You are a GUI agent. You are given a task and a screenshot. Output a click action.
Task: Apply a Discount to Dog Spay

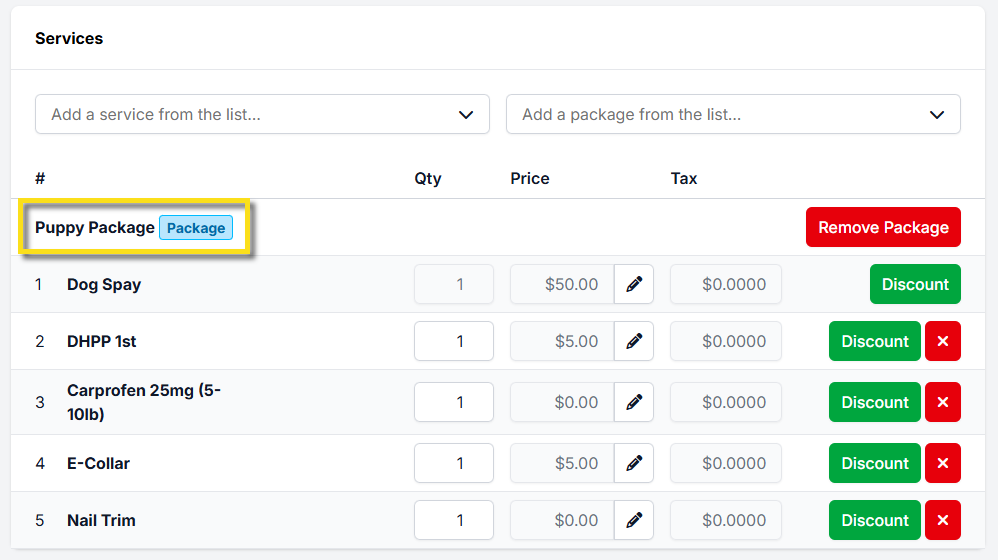click(x=915, y=284)
